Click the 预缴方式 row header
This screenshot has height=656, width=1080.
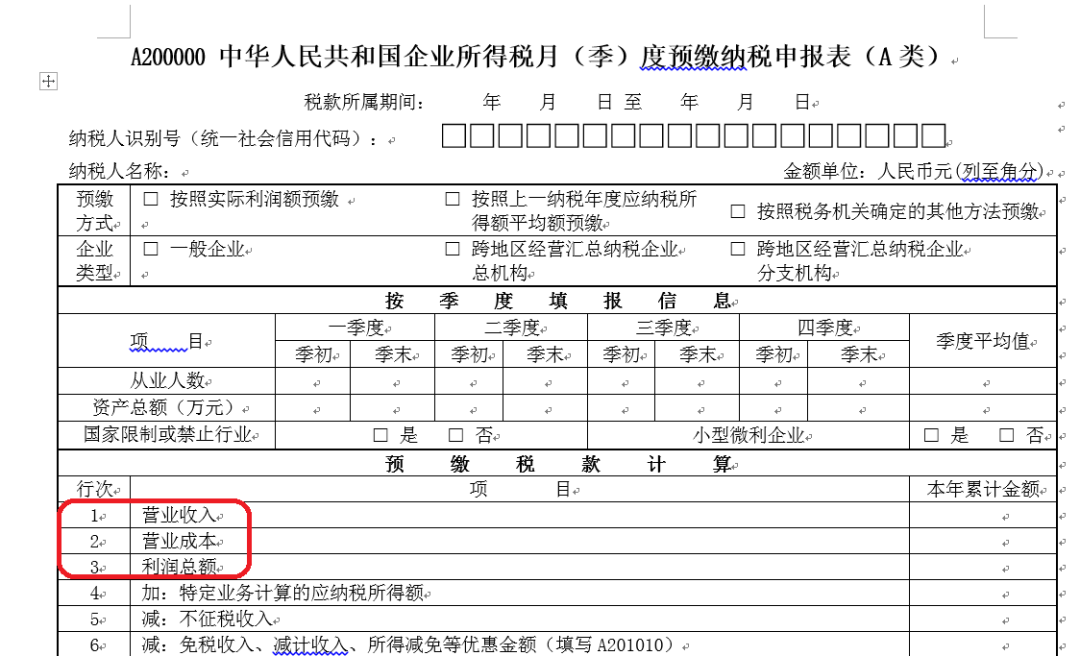pos(94,211)
